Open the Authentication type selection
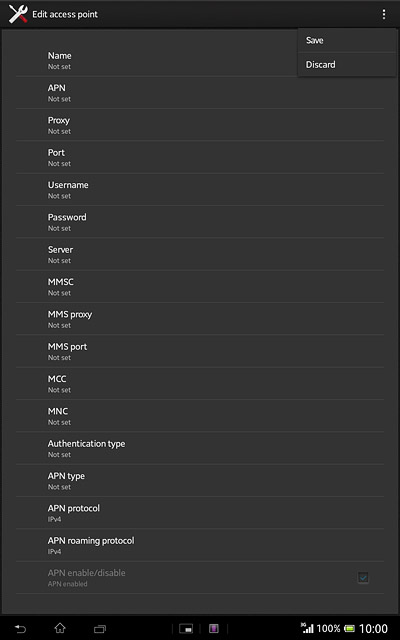Screen dimensions: 400x640 point(200,448)
